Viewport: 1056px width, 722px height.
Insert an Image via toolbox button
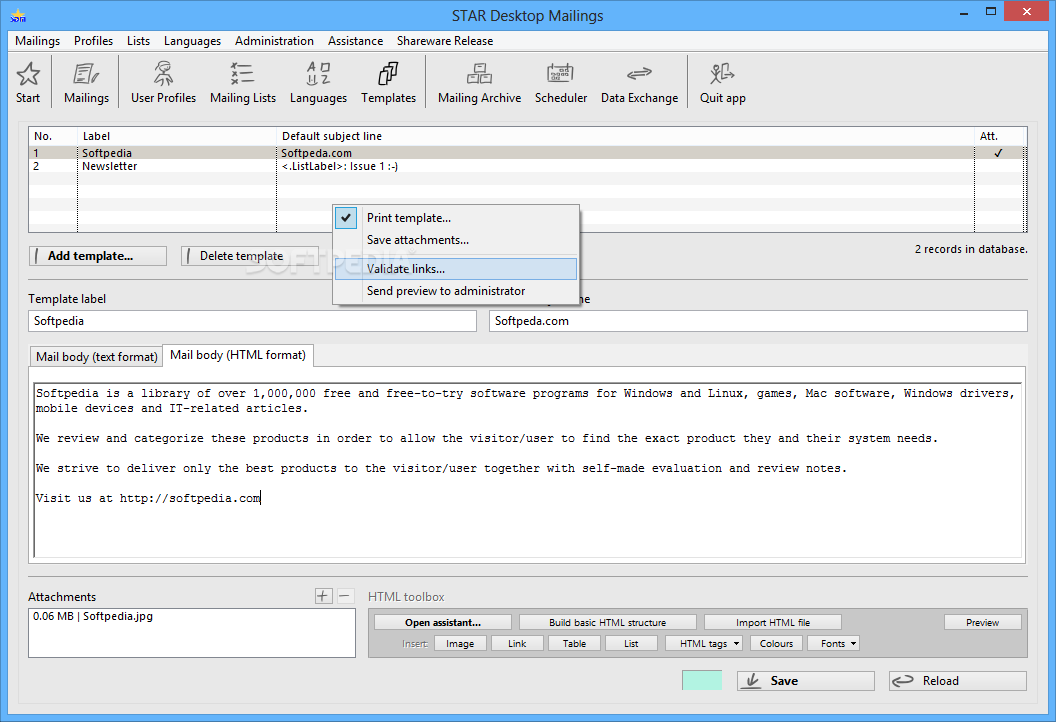click(459, 643)
